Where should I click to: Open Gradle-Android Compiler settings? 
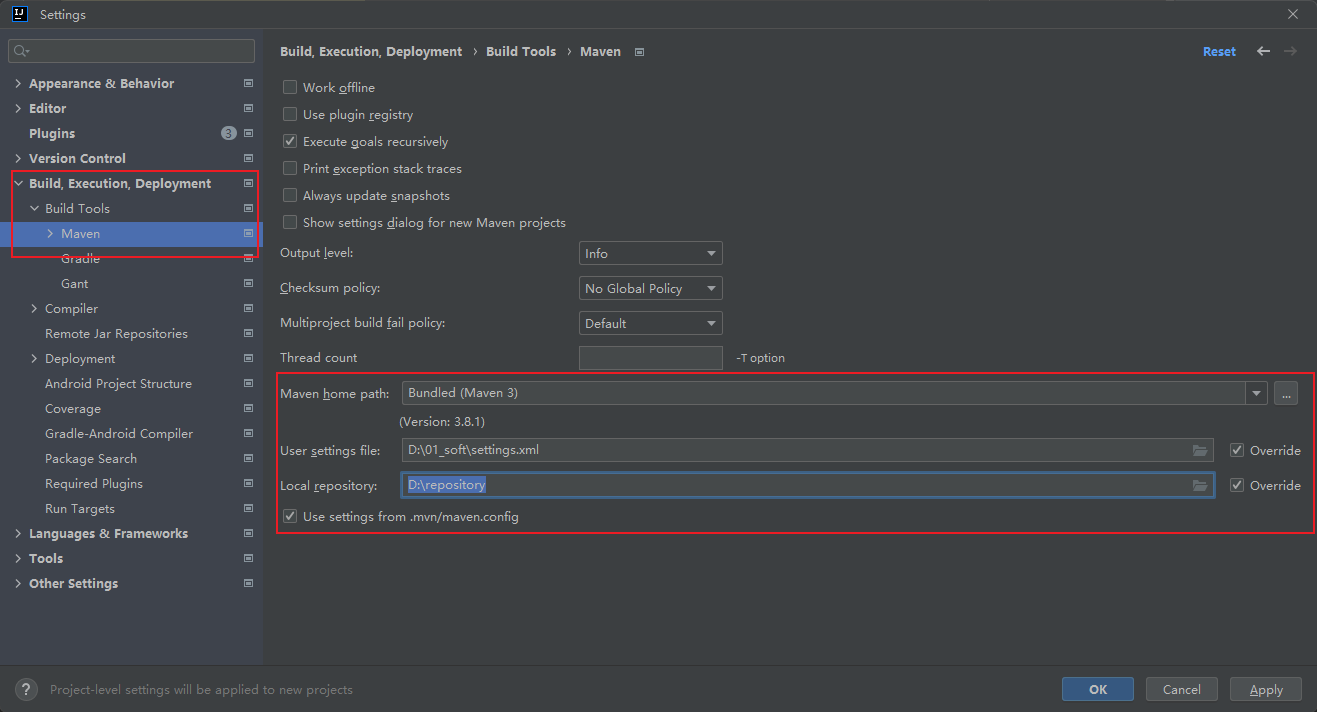119,434
